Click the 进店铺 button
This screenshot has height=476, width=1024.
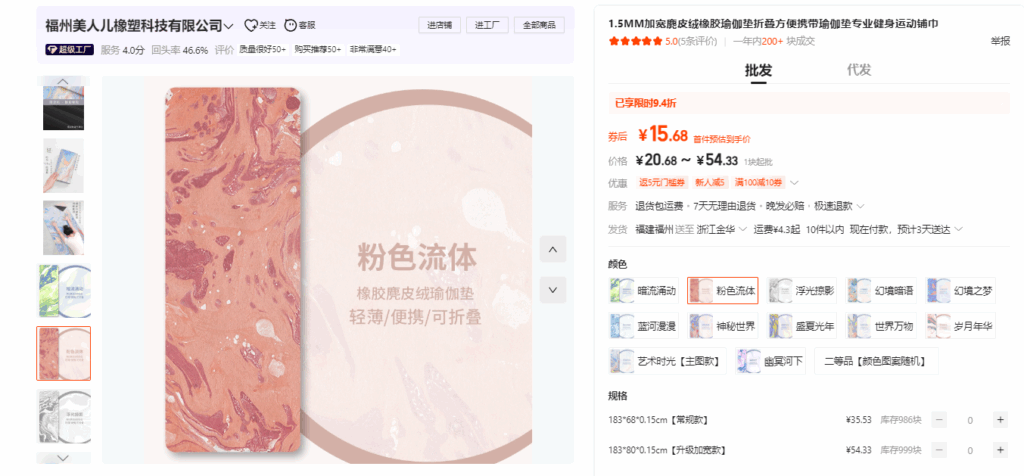click(440, 25)
